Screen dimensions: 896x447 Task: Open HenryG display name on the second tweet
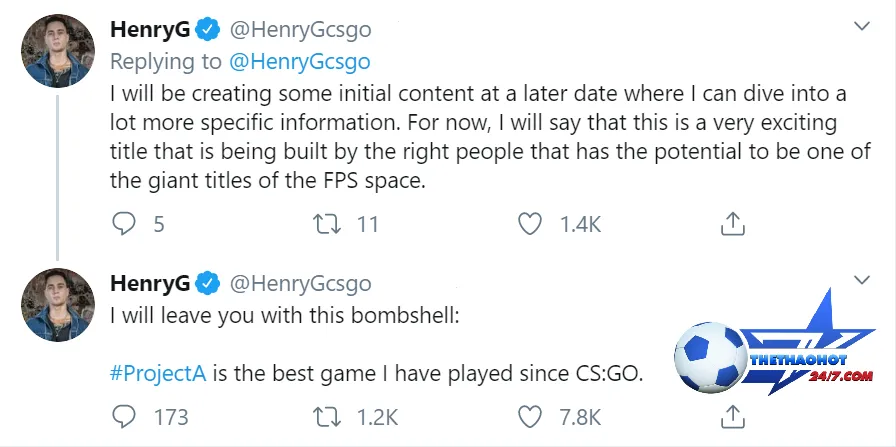point(150,283)
